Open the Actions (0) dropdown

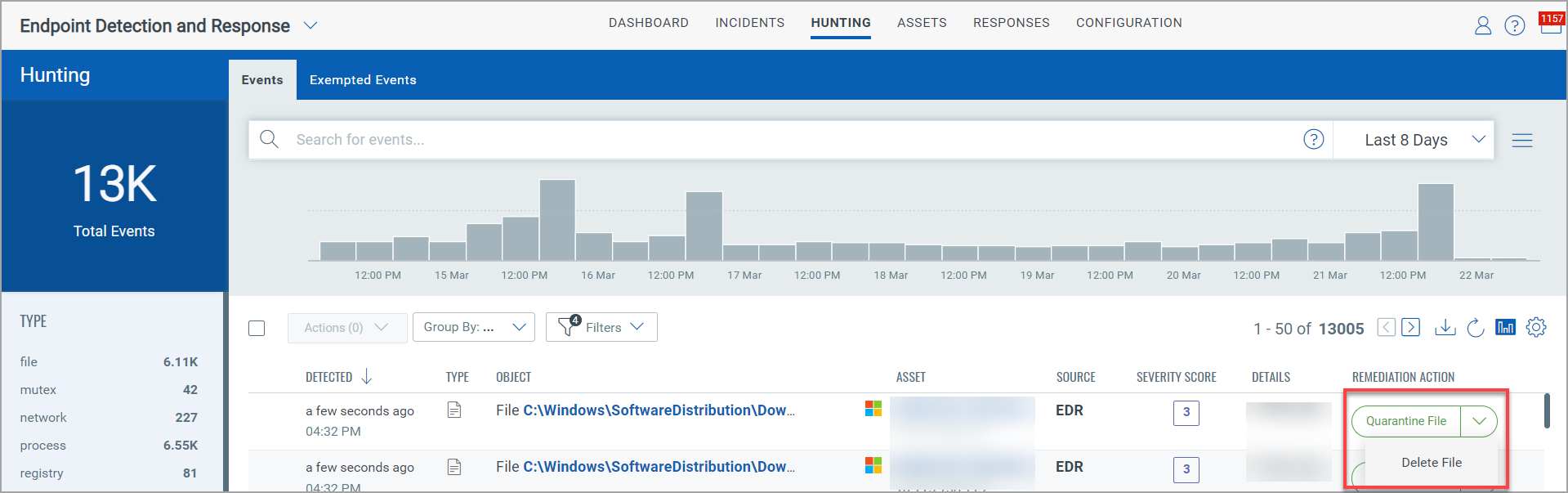click(347, 327)
